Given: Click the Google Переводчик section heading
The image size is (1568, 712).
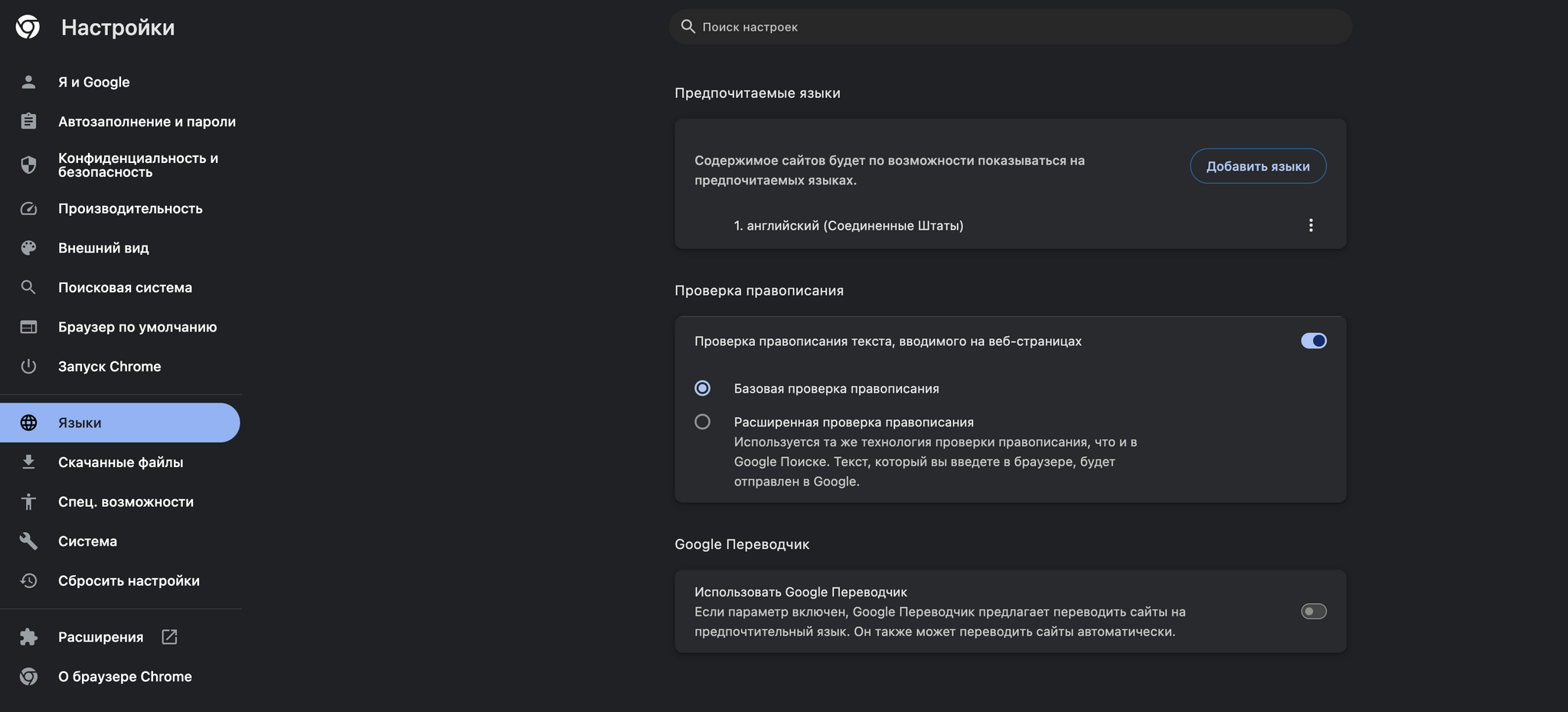Looking at the screenshot, I should tap(742, 544).
